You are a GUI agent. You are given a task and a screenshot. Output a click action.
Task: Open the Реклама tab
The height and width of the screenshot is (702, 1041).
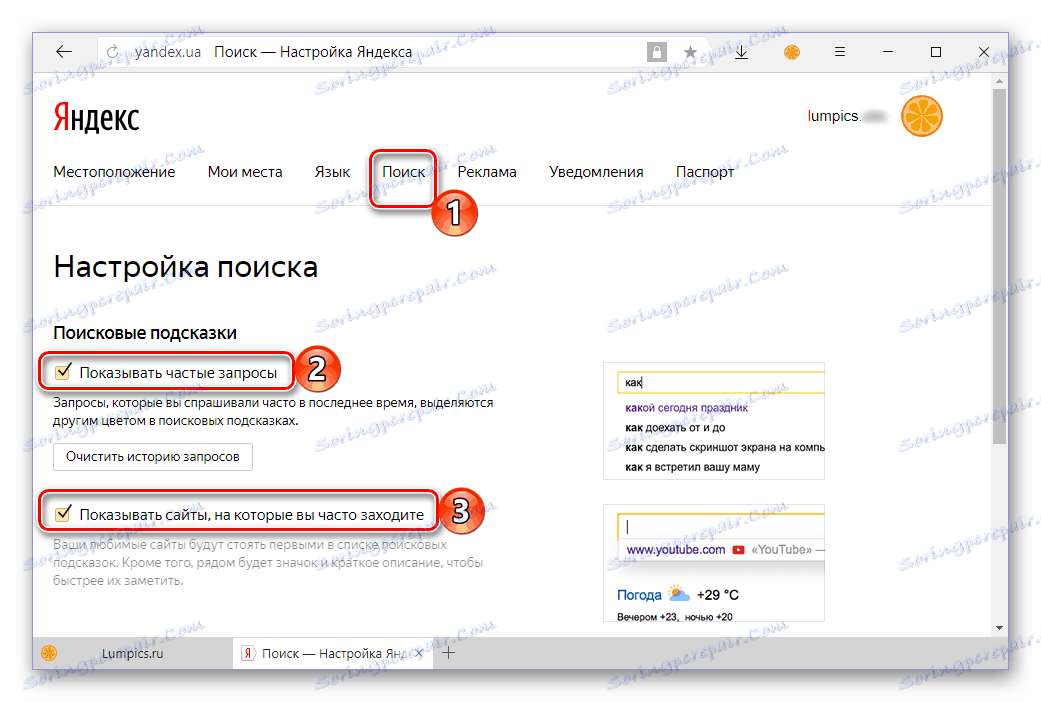pos(487,172)
